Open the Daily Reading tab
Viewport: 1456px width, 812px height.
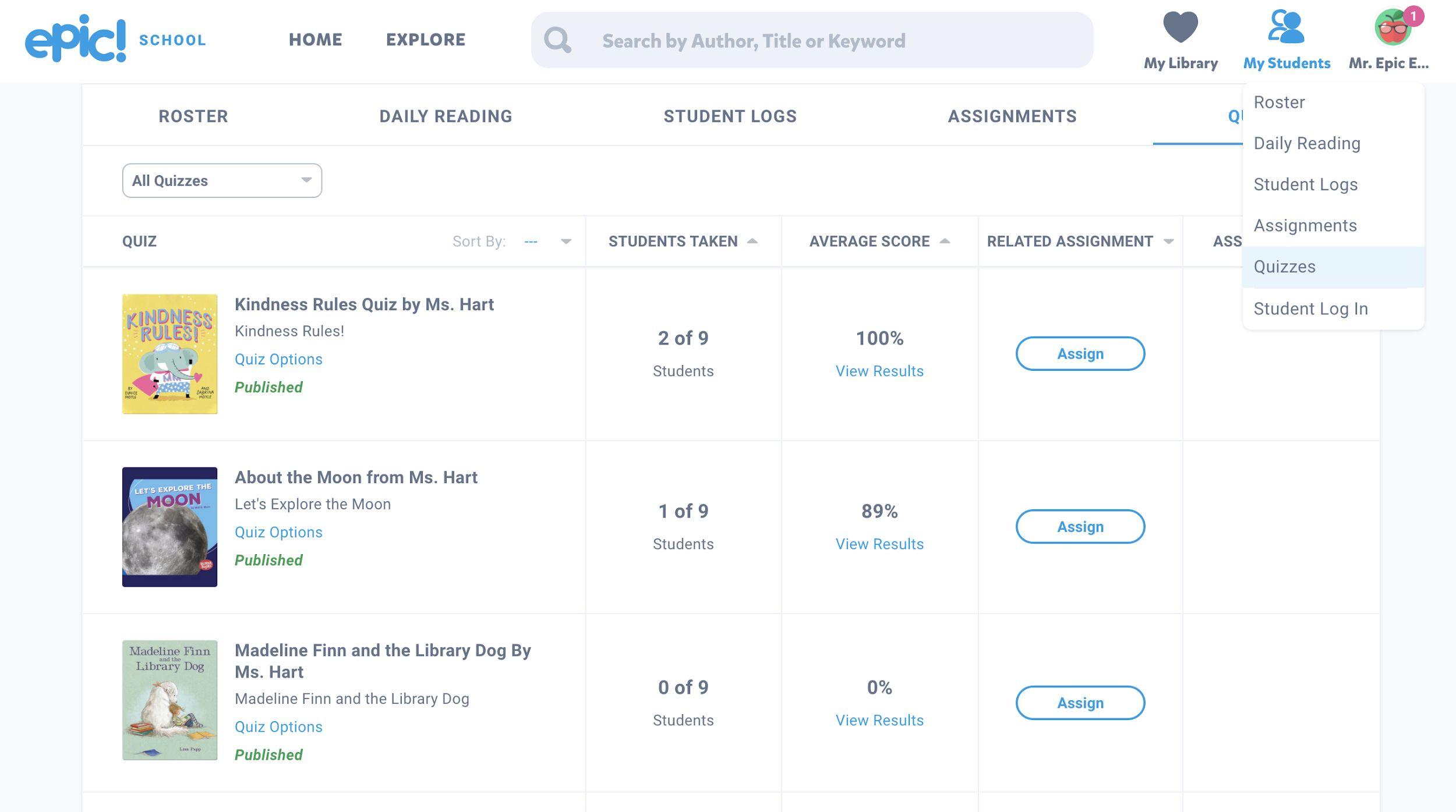tap(445, 116)
